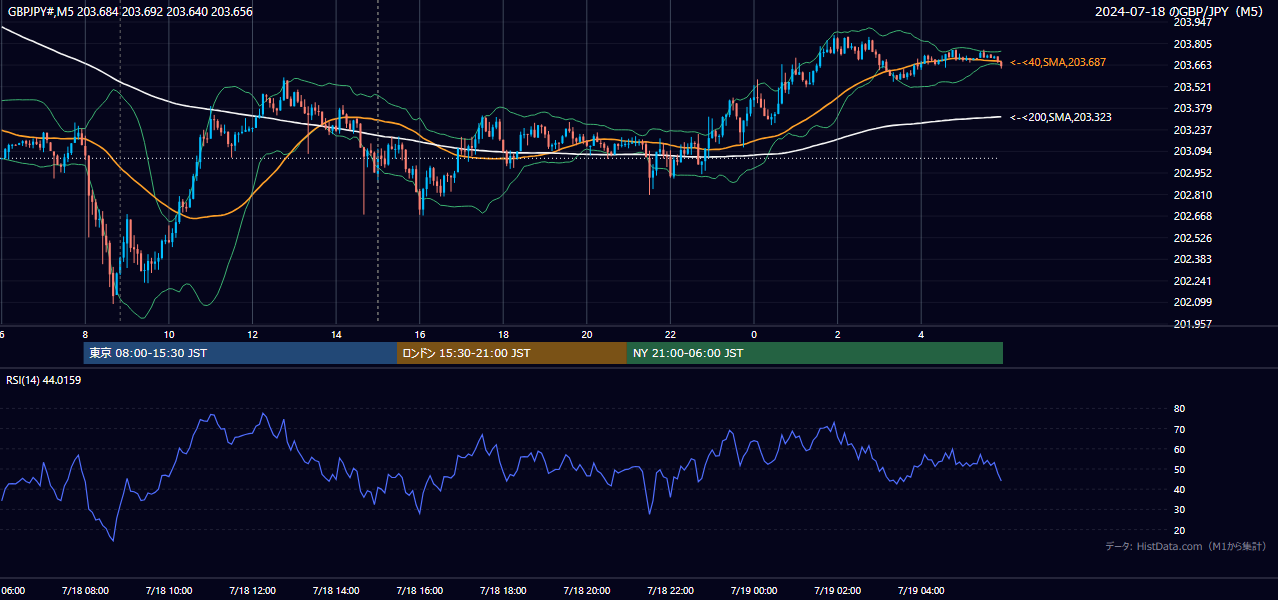This screenshot has height=600, width=1278.
Task: Click RSI scale value 40
Action: click(1179, 489)
